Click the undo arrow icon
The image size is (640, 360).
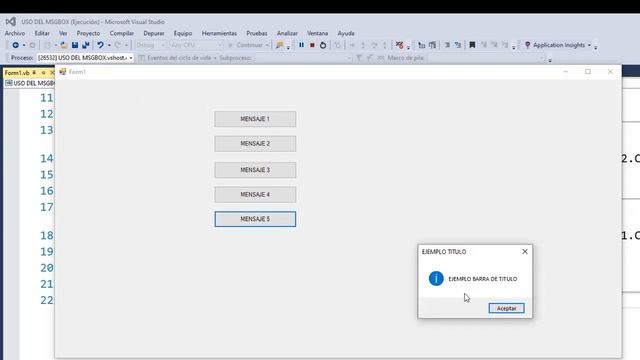100,45
